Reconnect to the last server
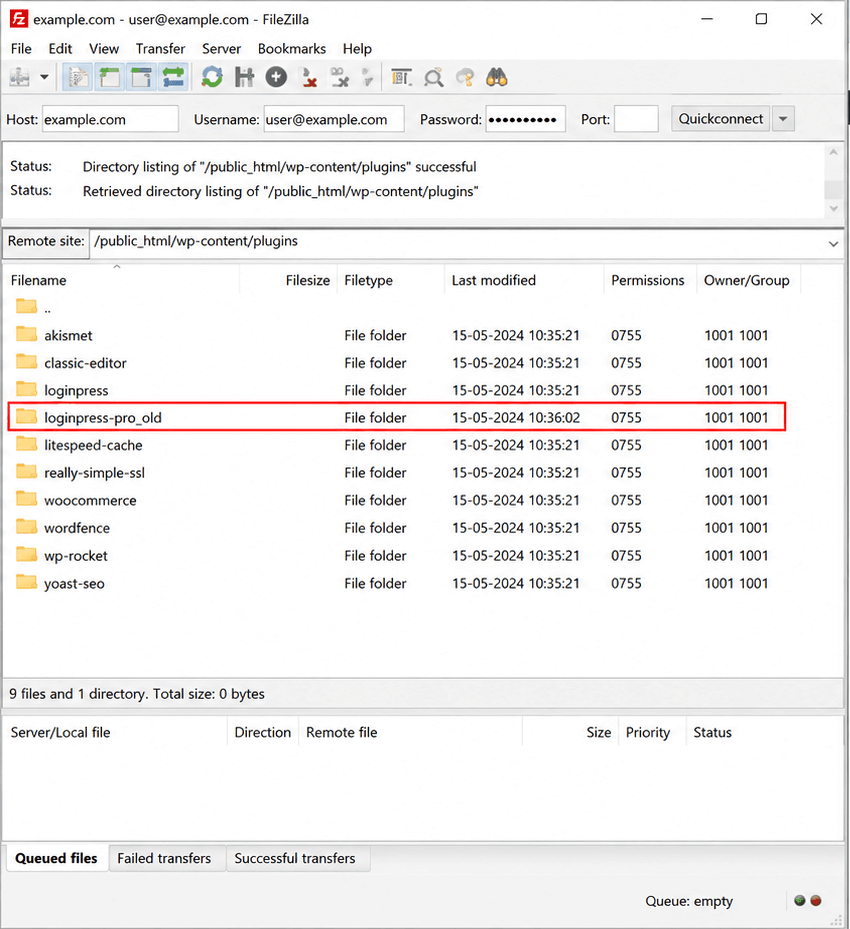The image size is (850, 929). (368, 77)
